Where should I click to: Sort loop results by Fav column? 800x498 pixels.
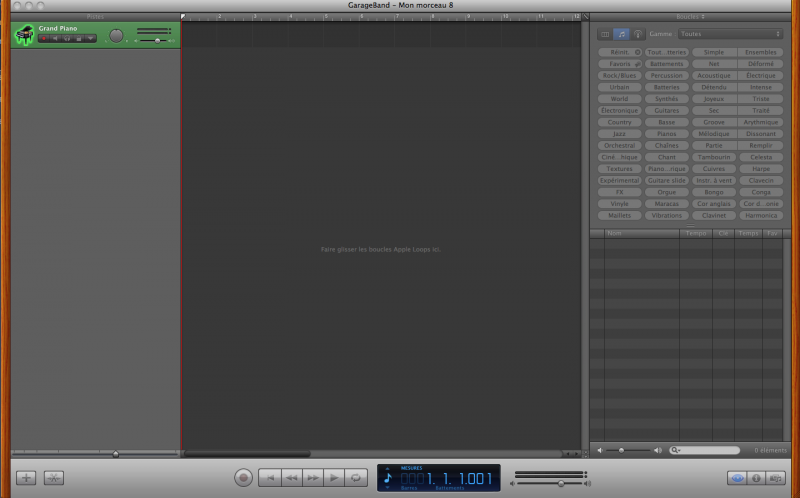click(772, 233)
